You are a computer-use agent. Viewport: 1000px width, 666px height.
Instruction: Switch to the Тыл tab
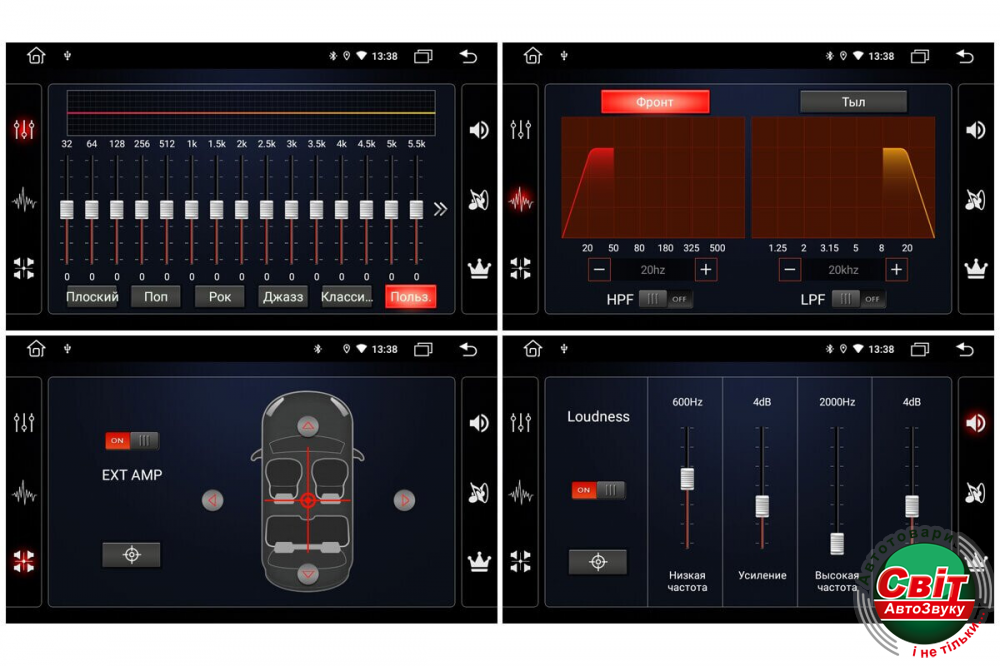point(853,102)
